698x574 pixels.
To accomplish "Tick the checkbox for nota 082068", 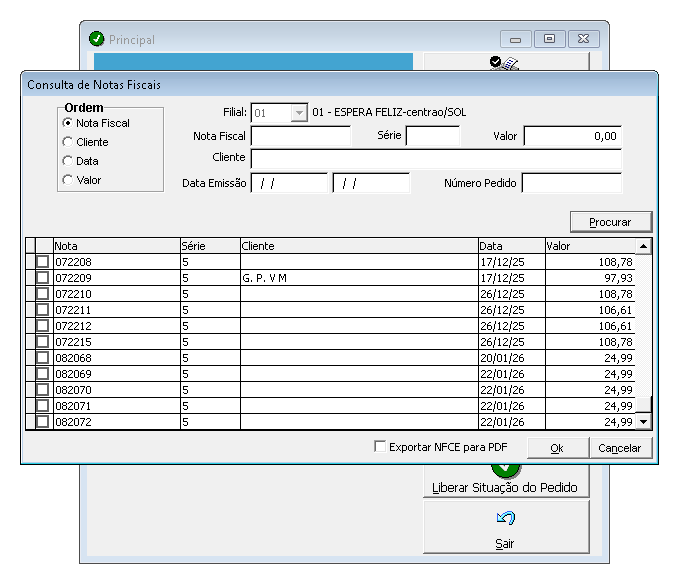I will 42,358.
